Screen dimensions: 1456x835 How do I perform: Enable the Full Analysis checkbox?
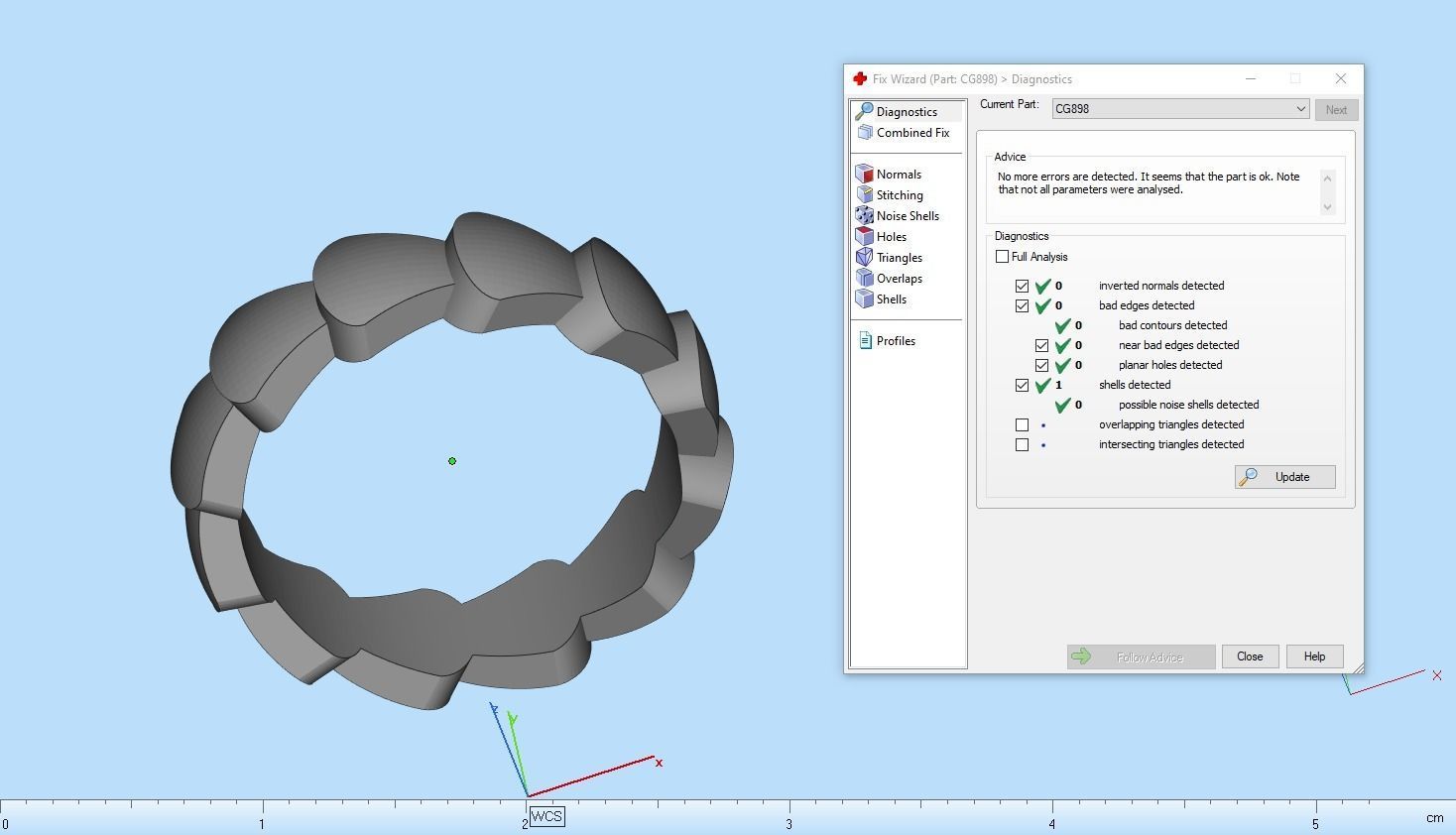click(x=1002, y=257)
